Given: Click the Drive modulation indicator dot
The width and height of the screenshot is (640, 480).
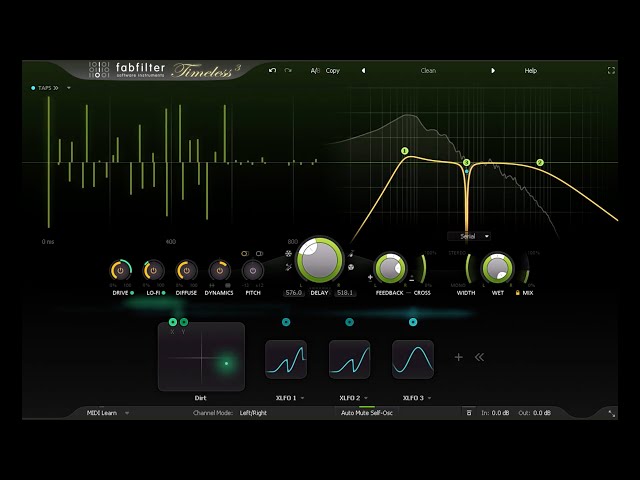Looking at the screenshot, I should point(132,293).
